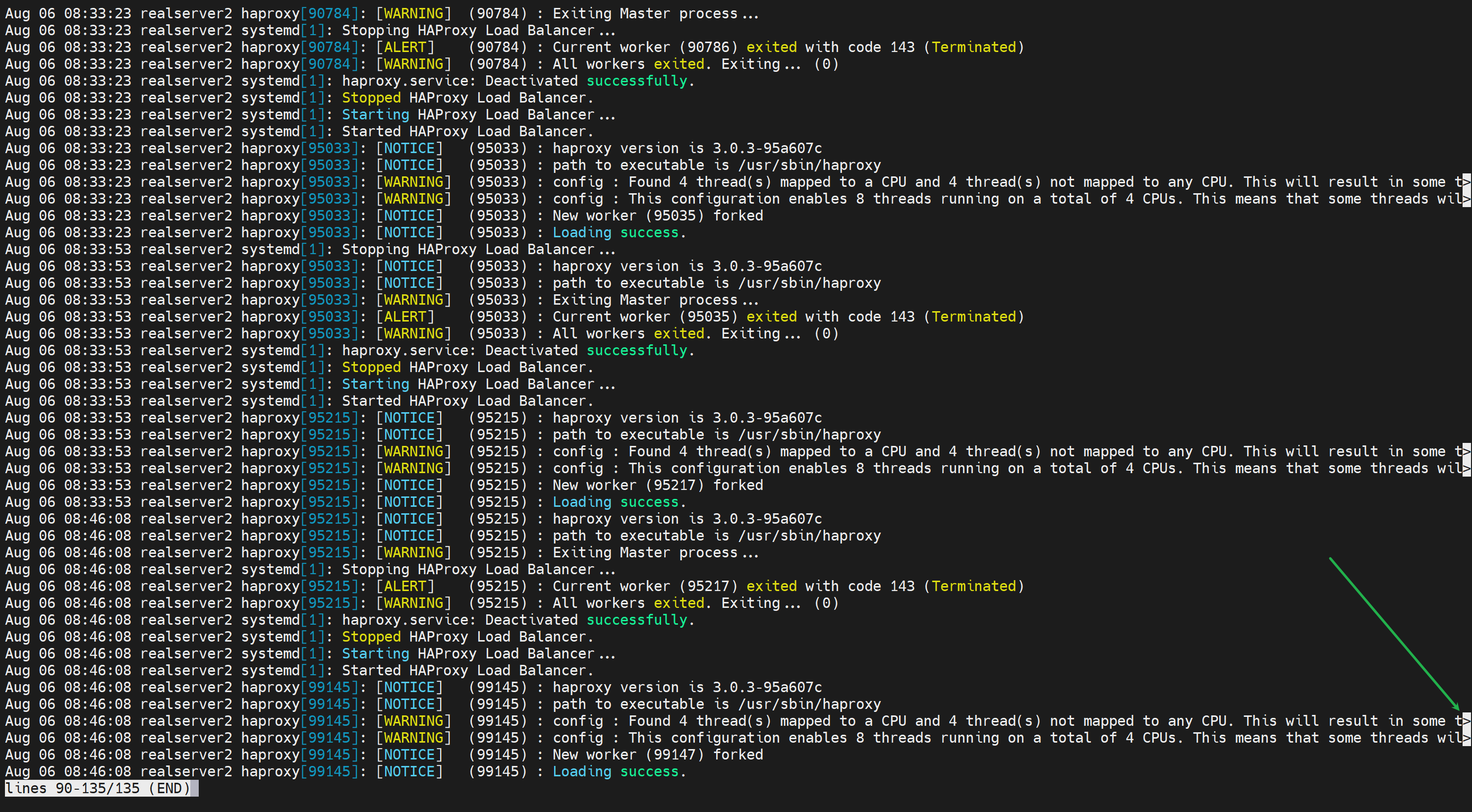The image size is (1472, 812).
Task: Click green 'successfully' at 08:46:08
Action: pyautogui.click(x=636, y=620)
